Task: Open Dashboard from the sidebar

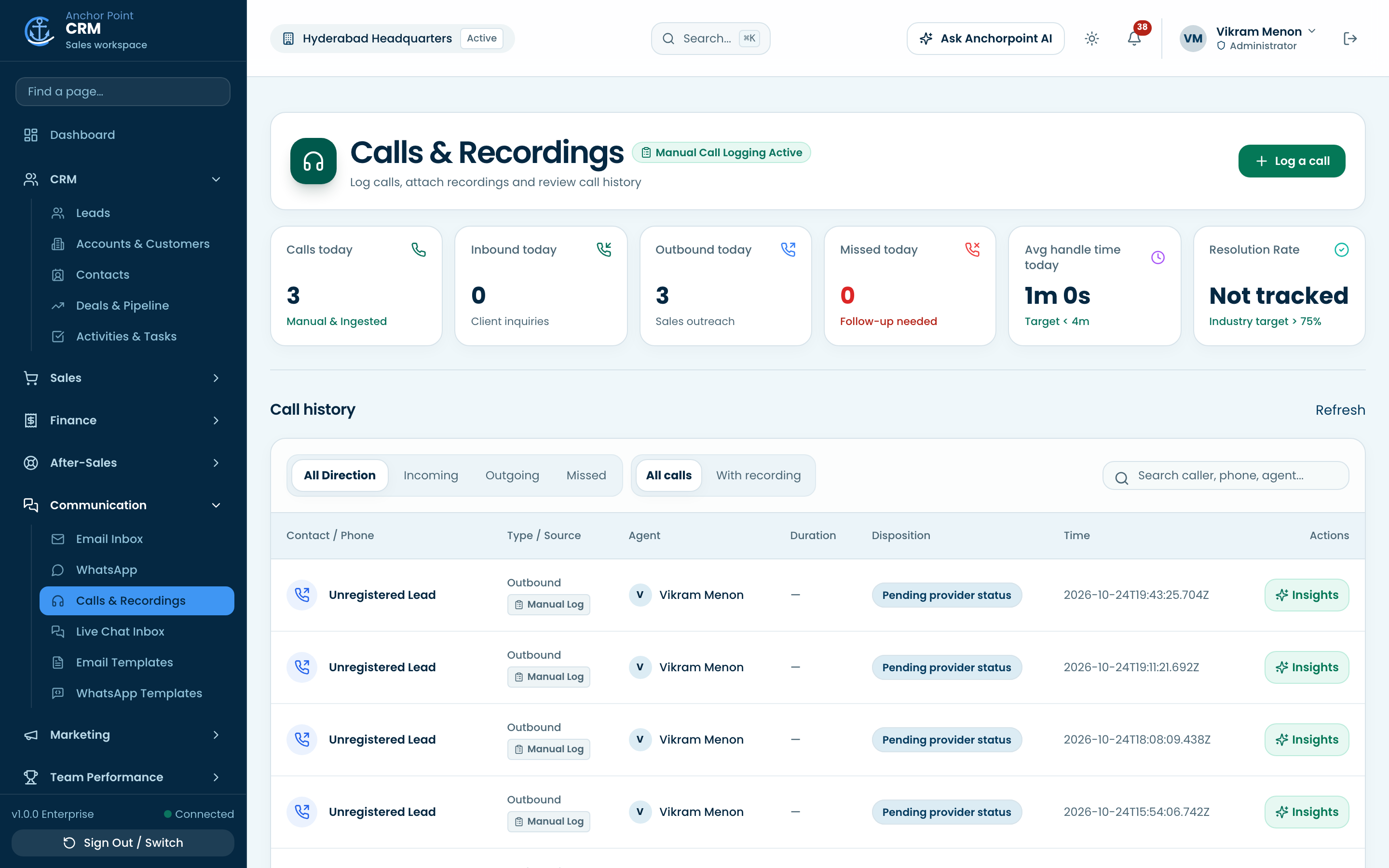Action: (x=123, y=135)
